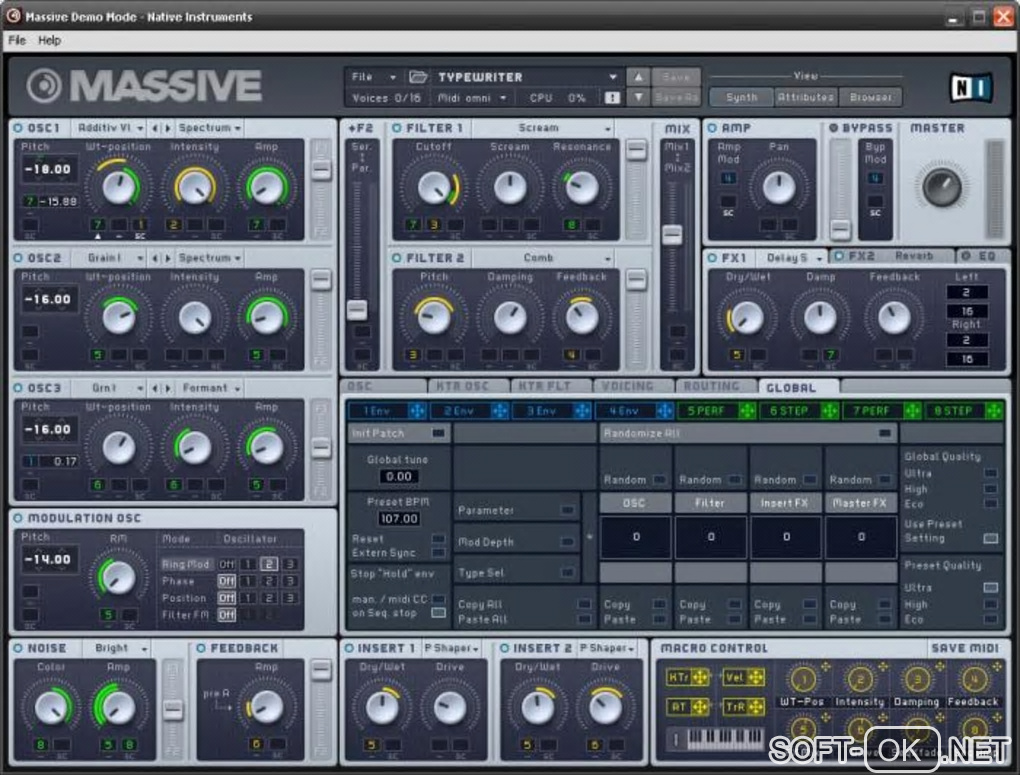Toggle Noise power button
This screenshot has height=775, width=1020.
pyautogui.click(x=18, y=649)
